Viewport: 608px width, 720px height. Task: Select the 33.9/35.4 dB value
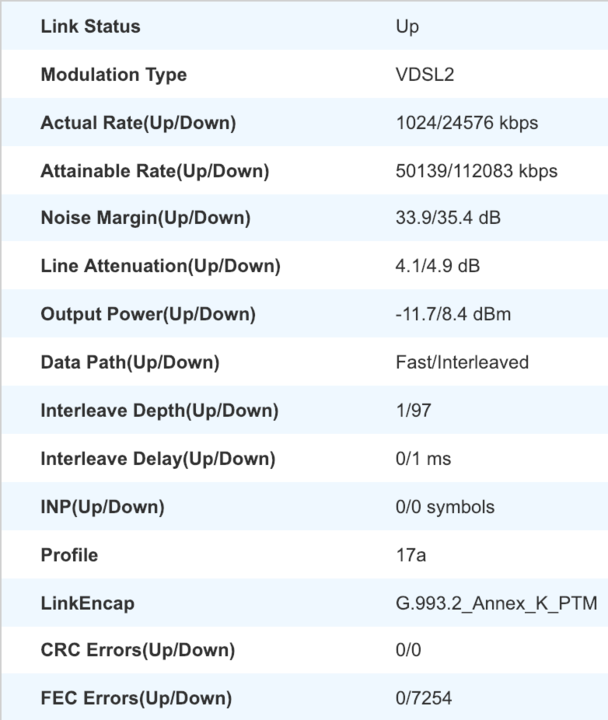(x=448, y=218)
